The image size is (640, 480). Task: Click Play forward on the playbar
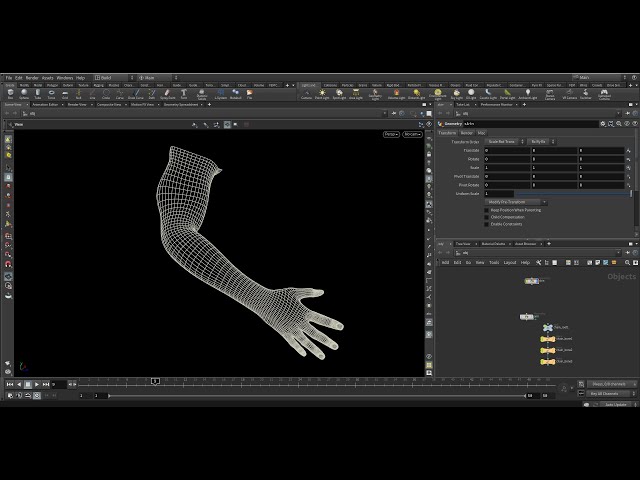[37, 384]
